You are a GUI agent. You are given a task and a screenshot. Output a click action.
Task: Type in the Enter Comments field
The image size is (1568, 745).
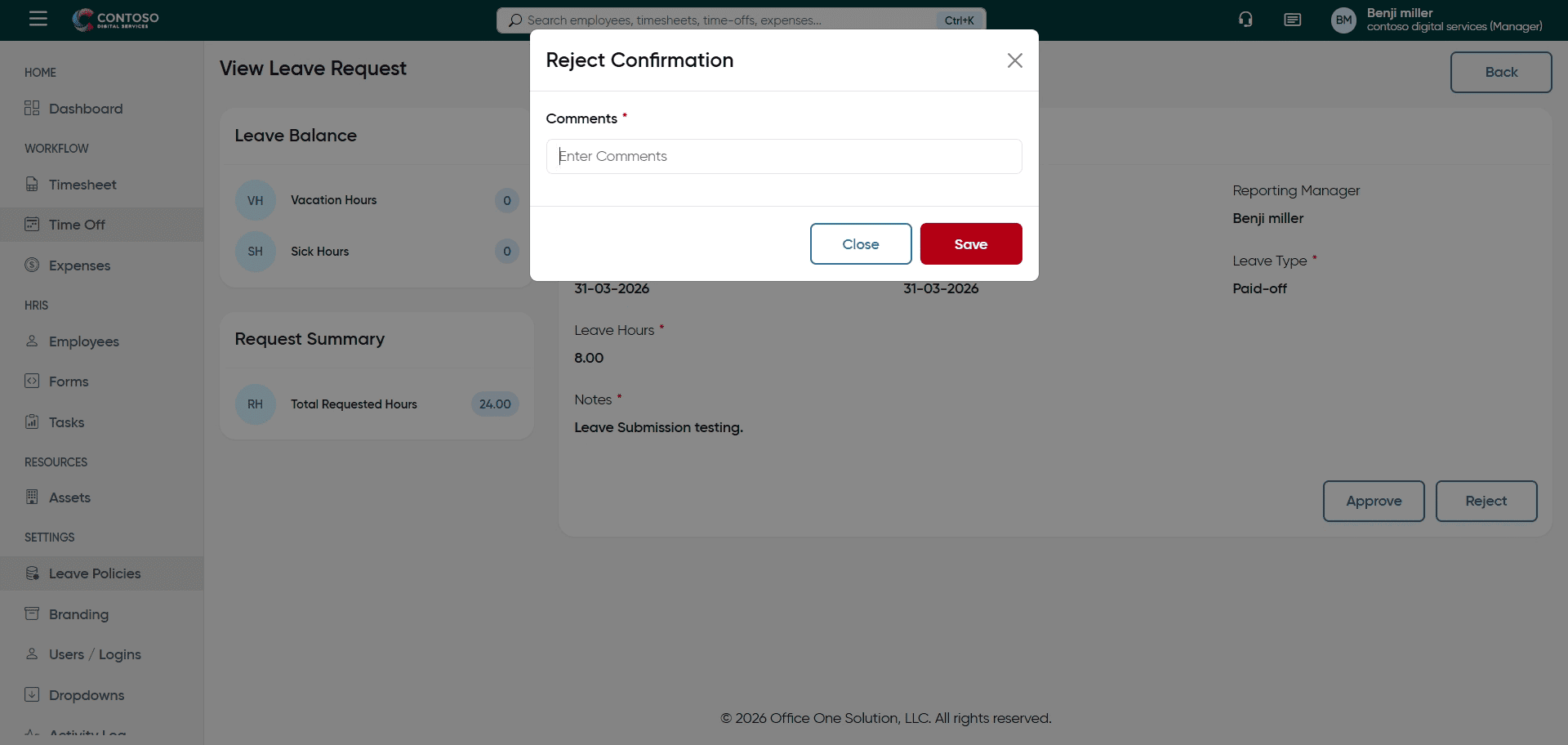[x=783, y=156]
